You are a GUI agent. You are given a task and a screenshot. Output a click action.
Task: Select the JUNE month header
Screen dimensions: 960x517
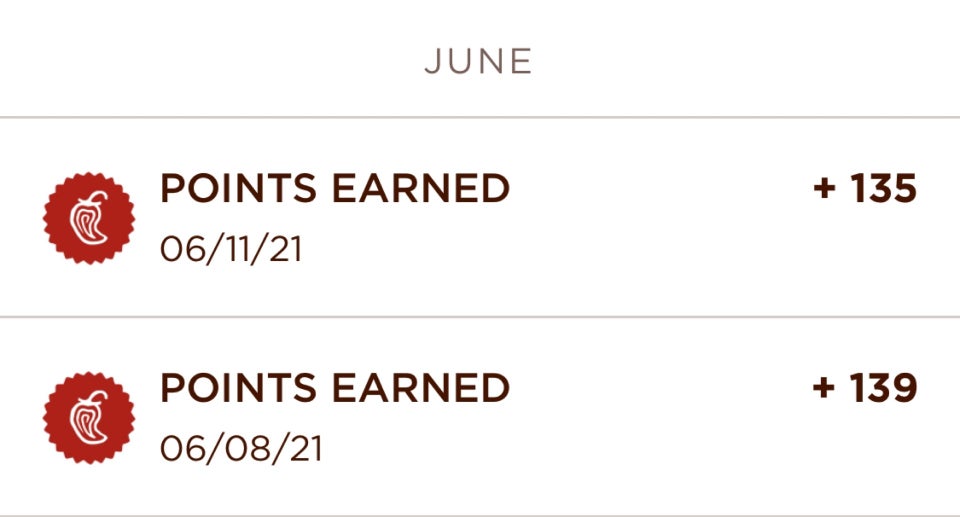(x=478, y=62)
